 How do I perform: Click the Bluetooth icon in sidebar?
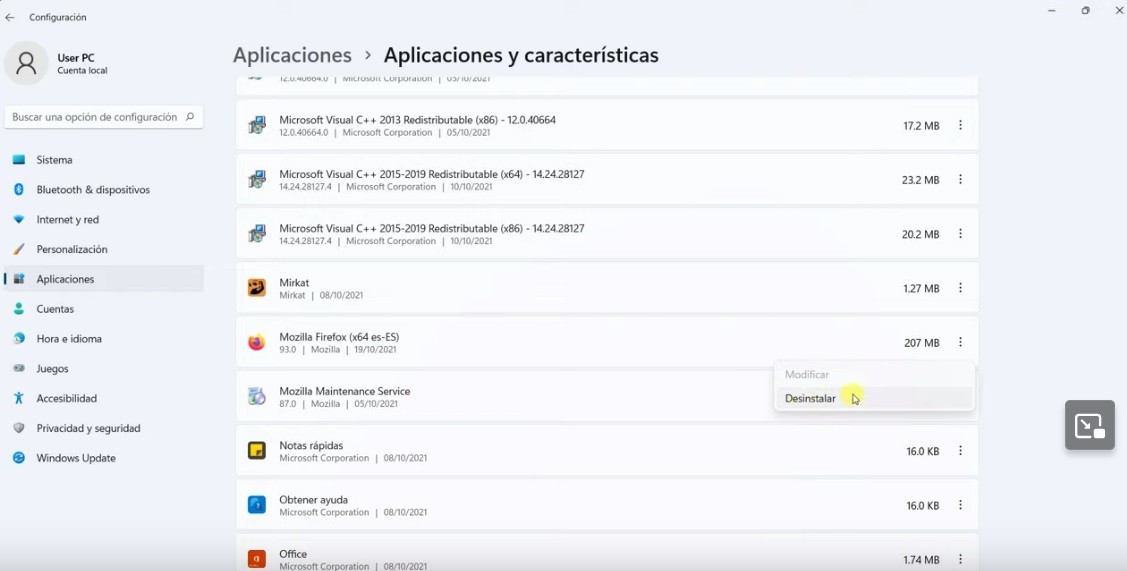point(19,190)
